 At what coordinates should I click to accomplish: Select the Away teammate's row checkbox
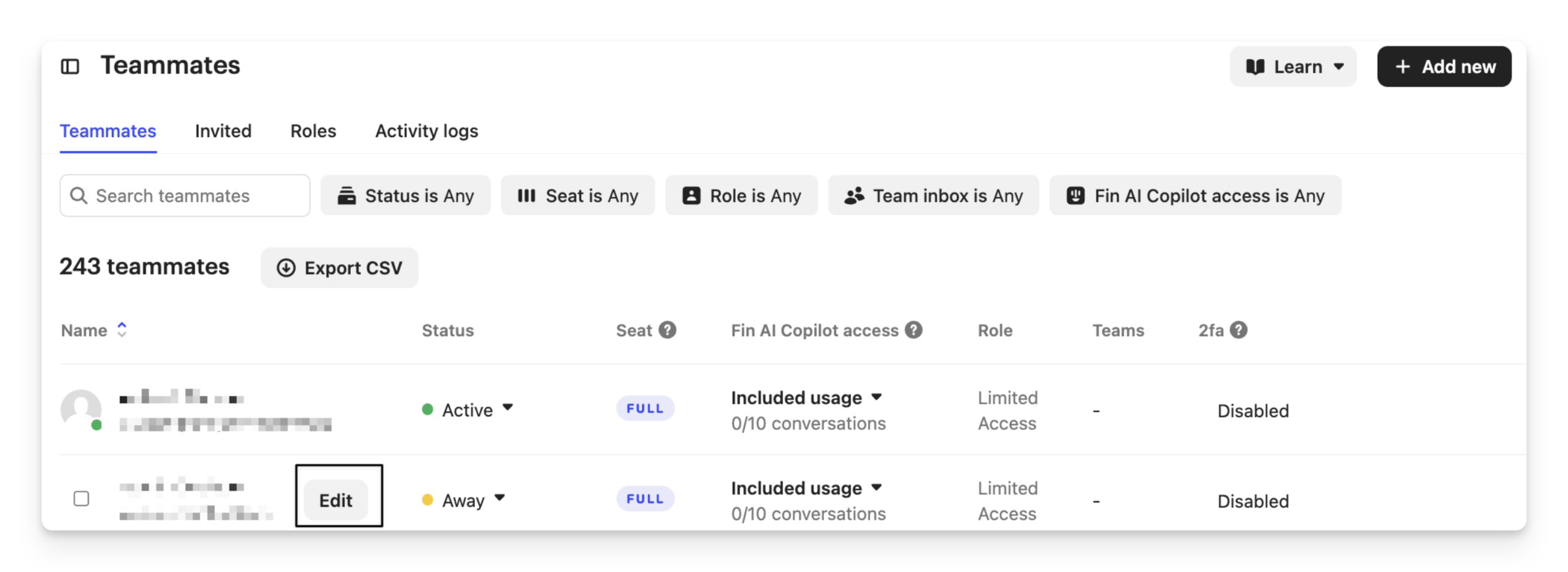pos(81,499)
